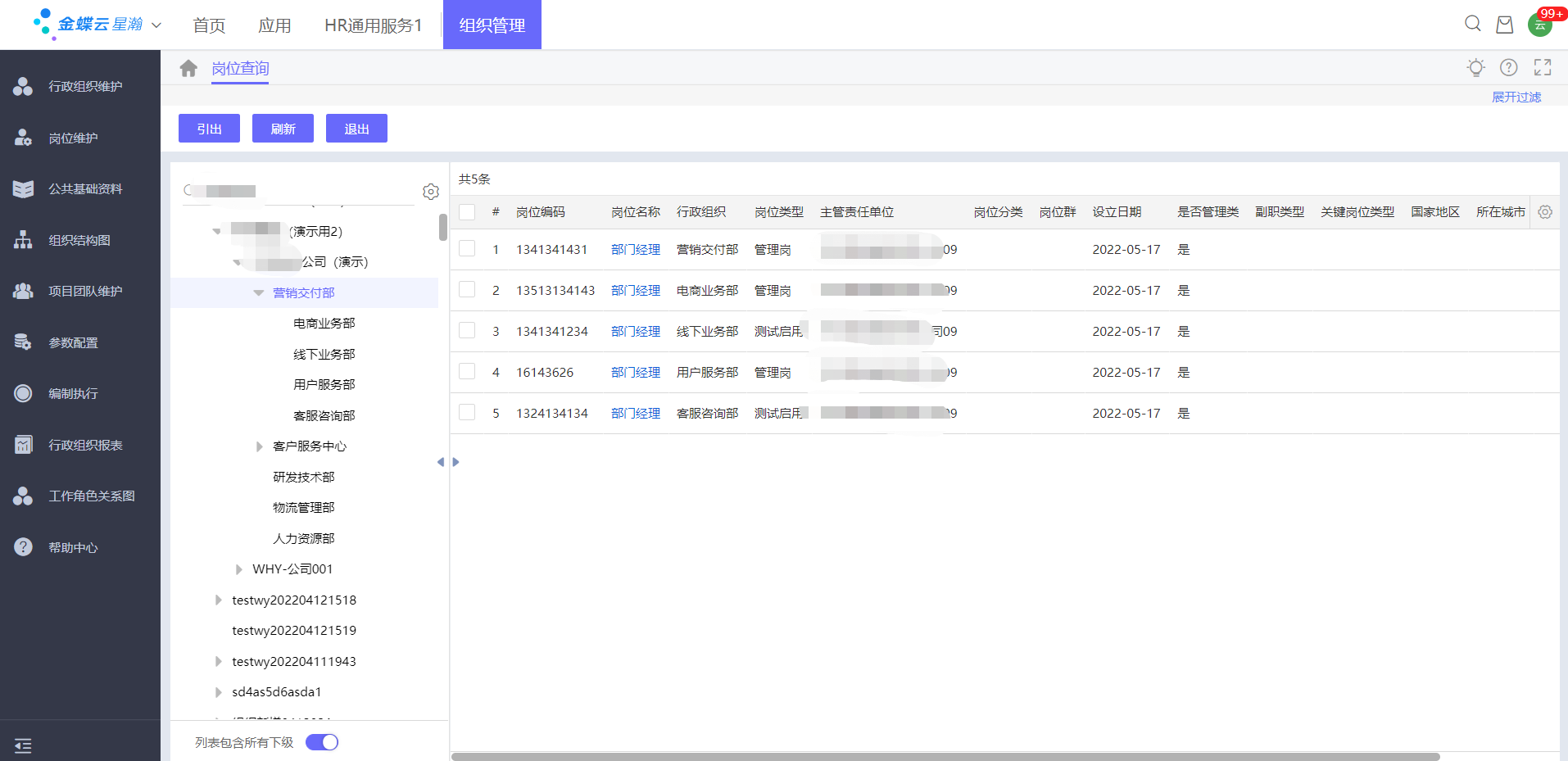Open 岗位维护 in the sidebar
Screen dimensions: 1568x761
click(73, 138)
